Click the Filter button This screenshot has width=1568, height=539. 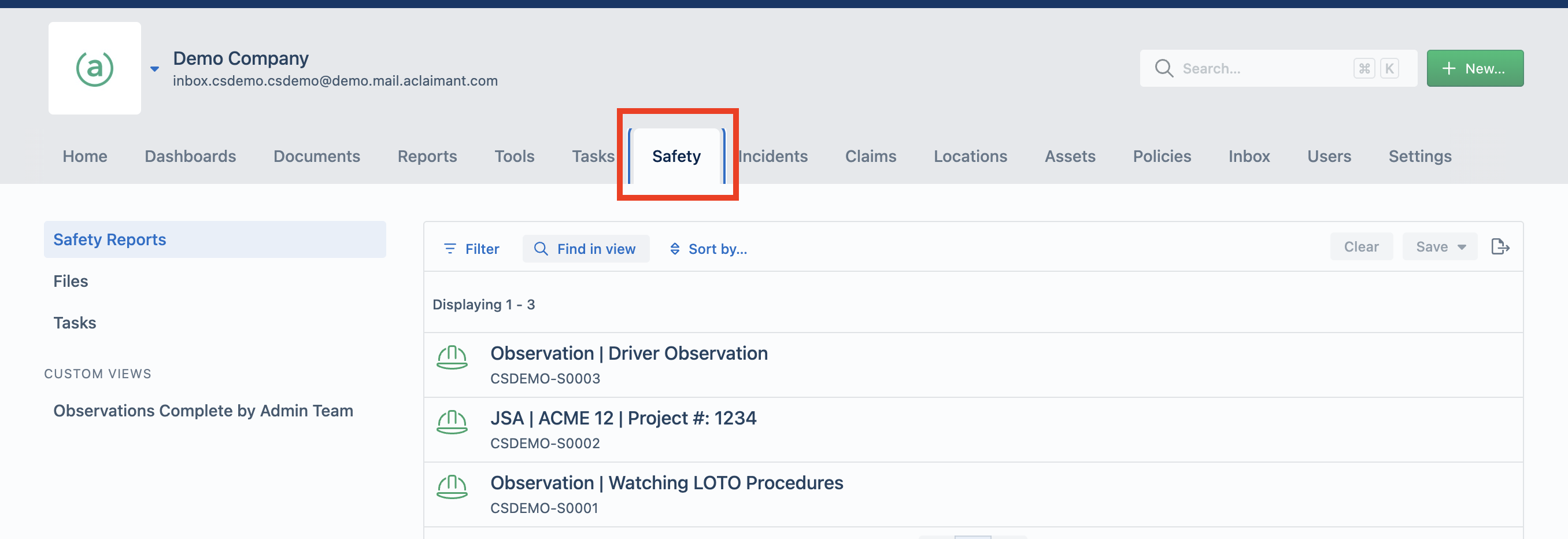point(471,249)
